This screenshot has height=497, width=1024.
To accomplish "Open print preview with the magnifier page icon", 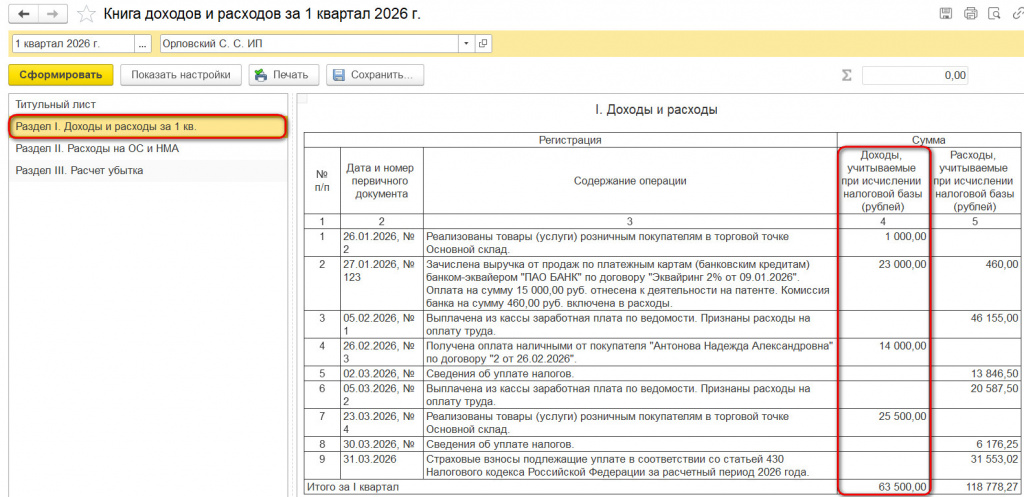I will pos(994,13).
